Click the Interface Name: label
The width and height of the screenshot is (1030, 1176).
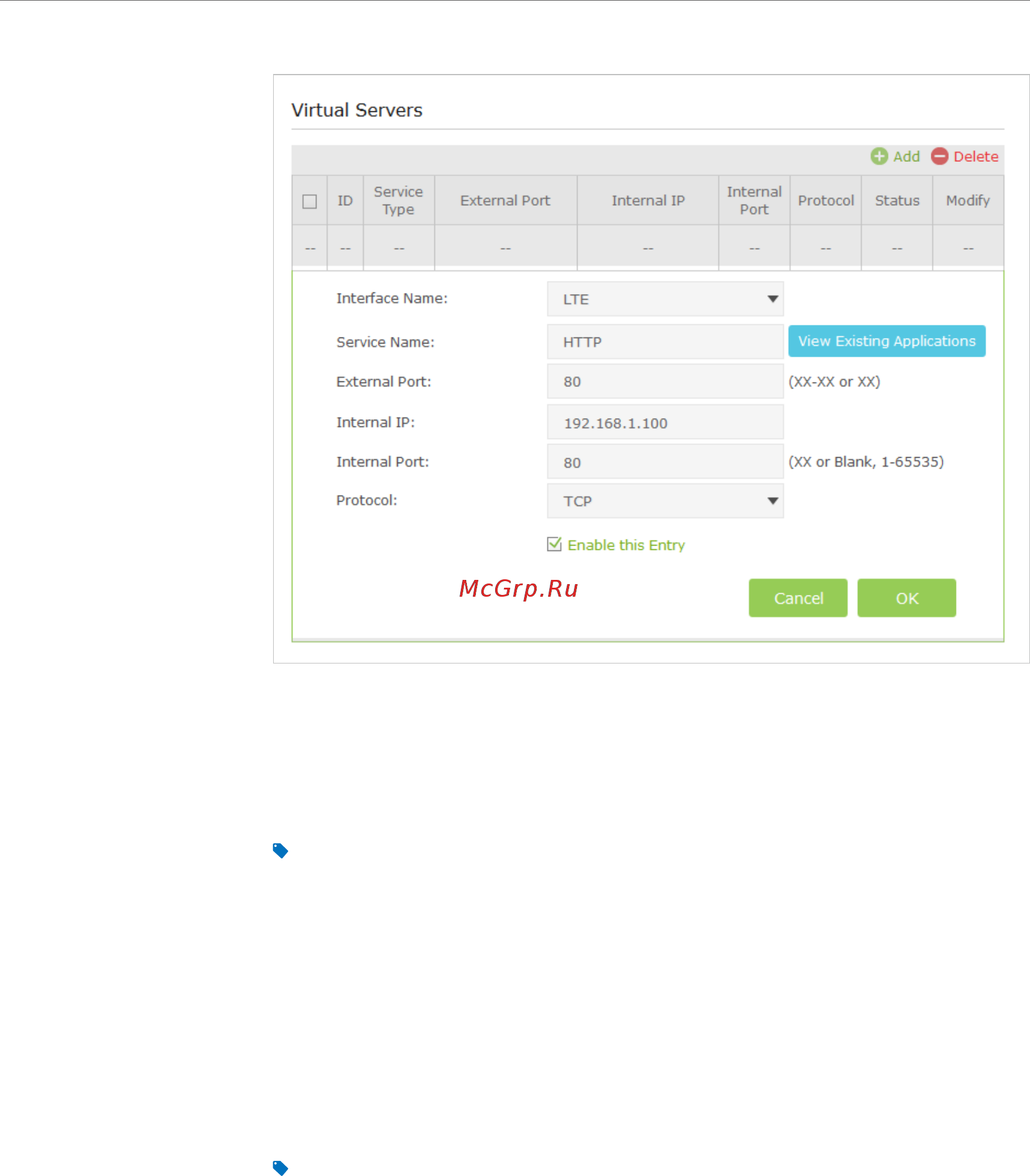point(392,298)
